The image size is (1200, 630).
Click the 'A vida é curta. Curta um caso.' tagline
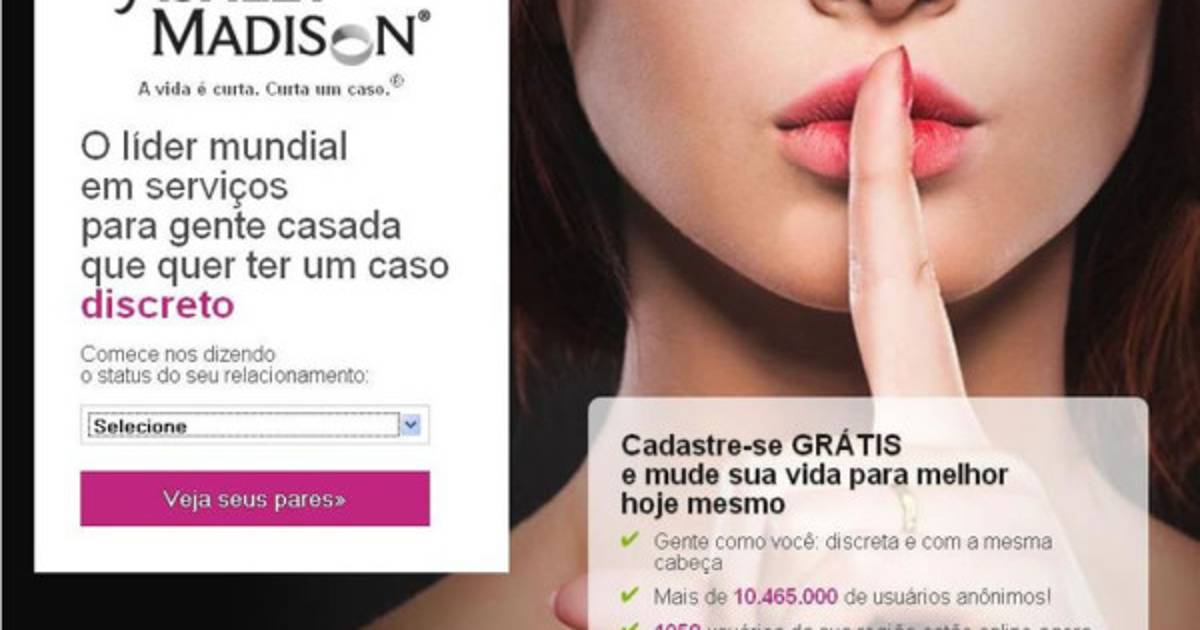coord(264,88)
